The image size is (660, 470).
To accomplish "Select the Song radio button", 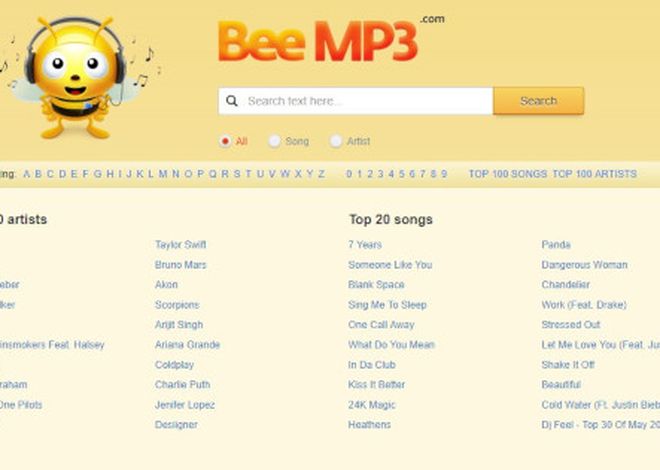I will coord(274,141).
